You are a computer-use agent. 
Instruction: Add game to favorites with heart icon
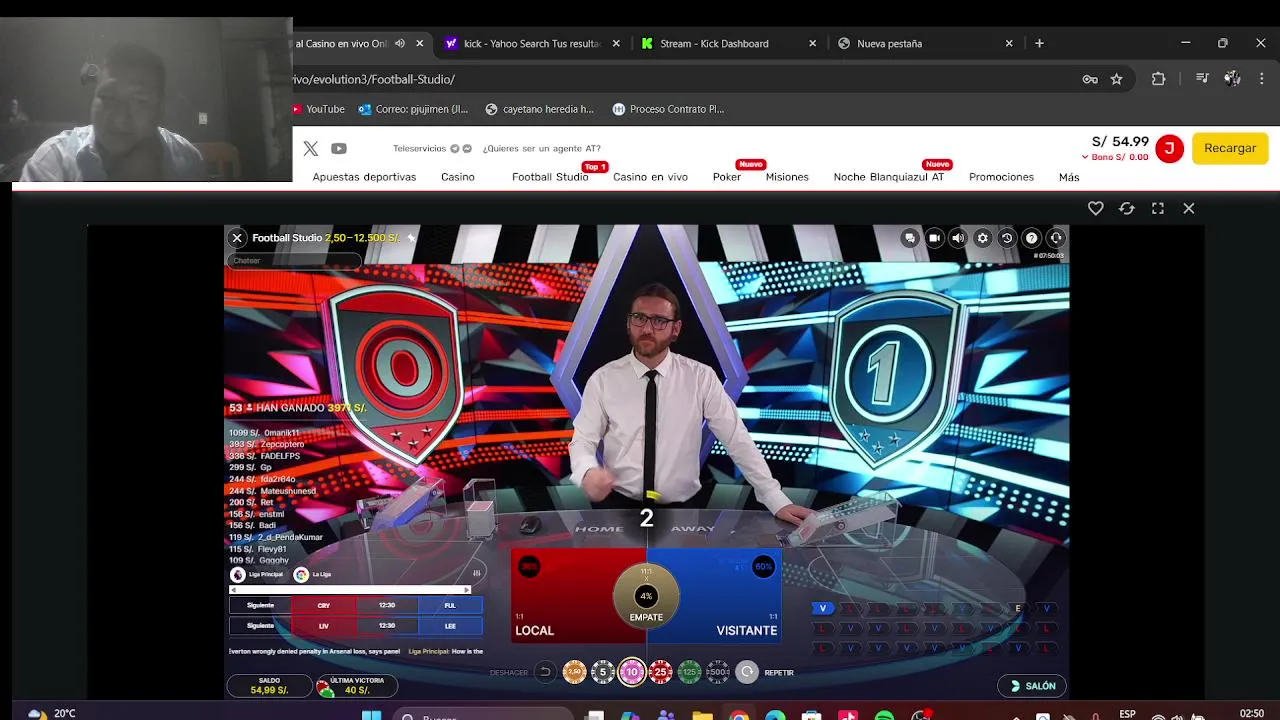1096,208
